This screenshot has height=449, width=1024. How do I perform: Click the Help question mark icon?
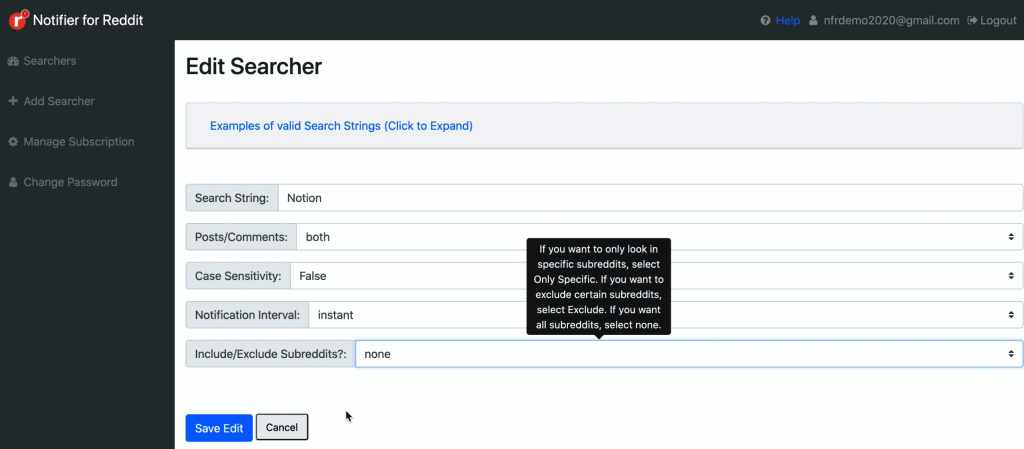[x=765, y=20]
